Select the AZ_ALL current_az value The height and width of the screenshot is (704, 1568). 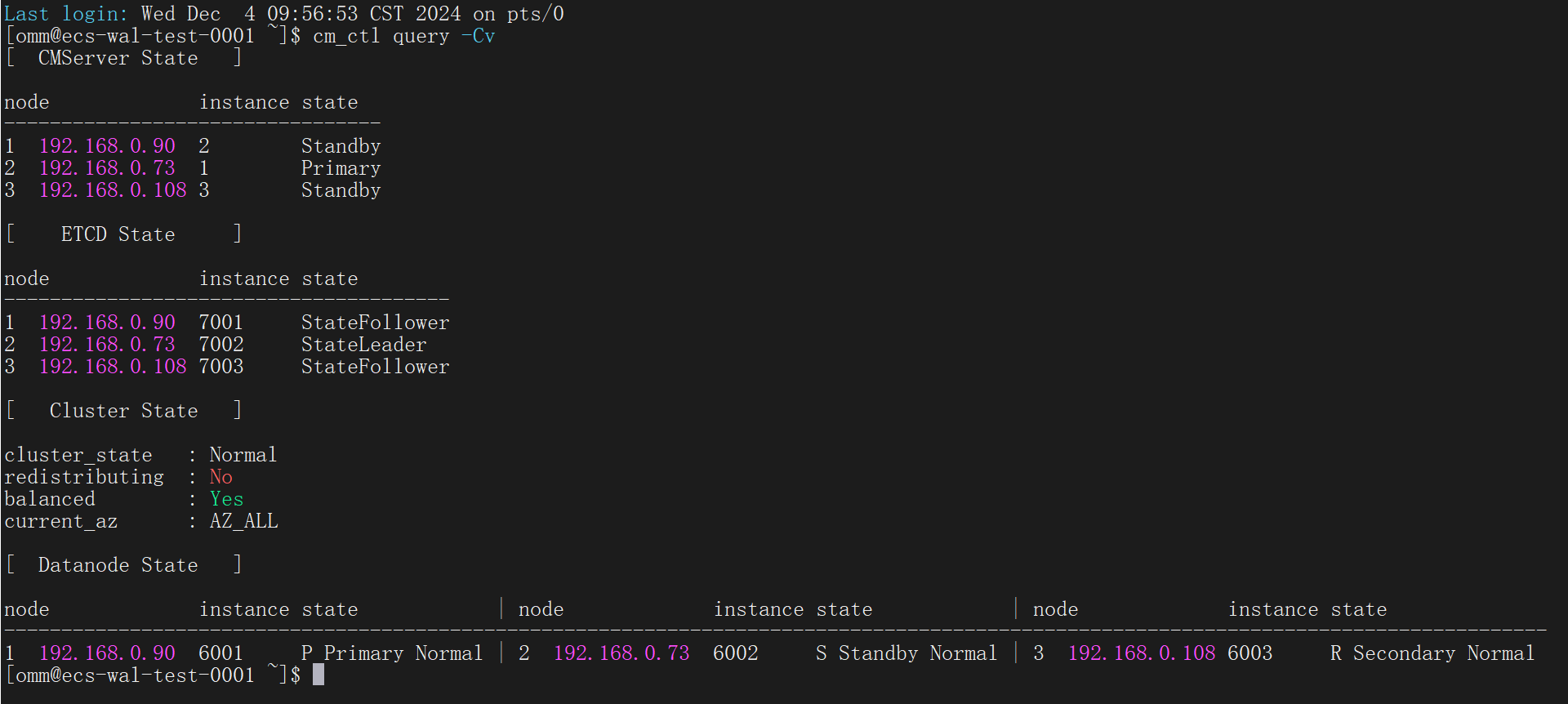(243, 521)
